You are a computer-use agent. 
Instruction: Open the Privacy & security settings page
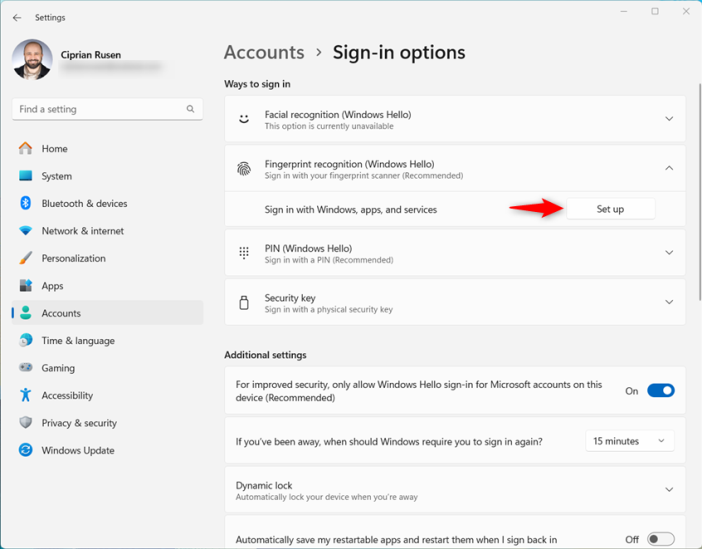point(79,423)
